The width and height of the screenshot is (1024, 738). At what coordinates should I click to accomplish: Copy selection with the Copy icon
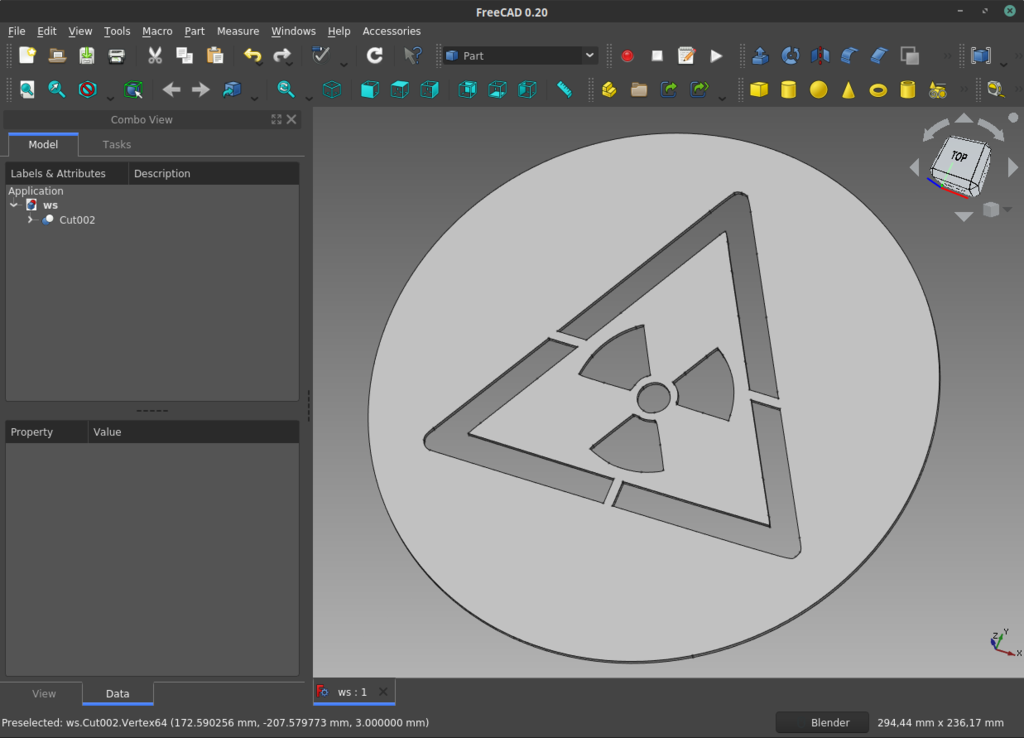pos(184,56)
